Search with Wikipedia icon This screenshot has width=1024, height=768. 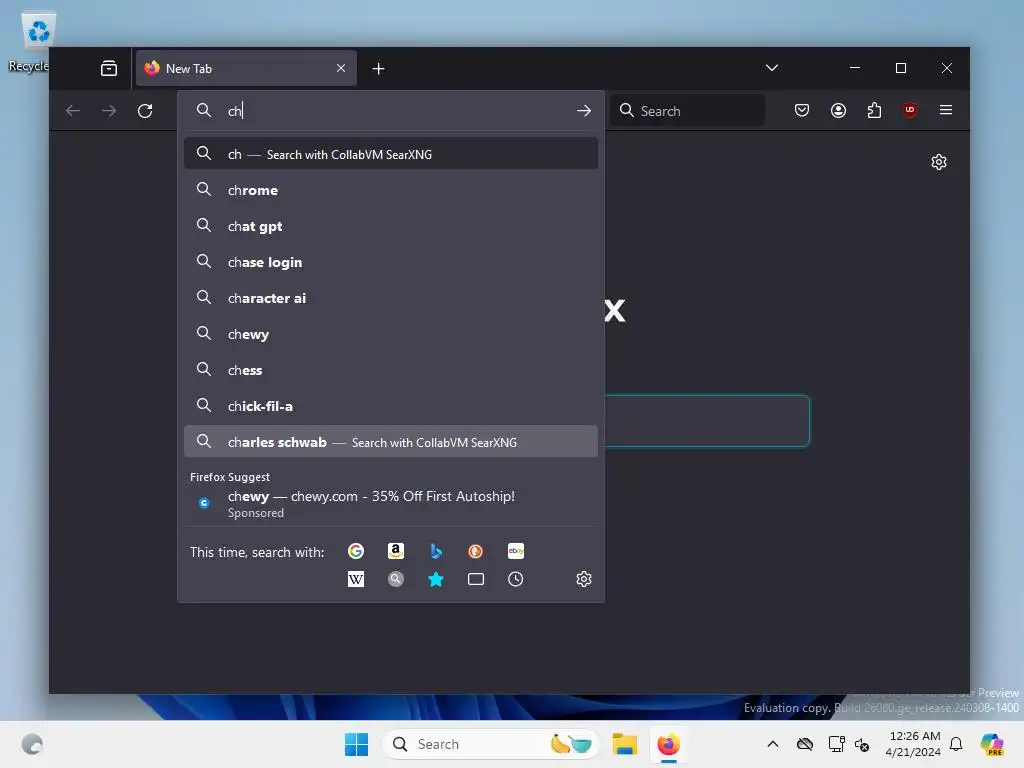[356, 579]
